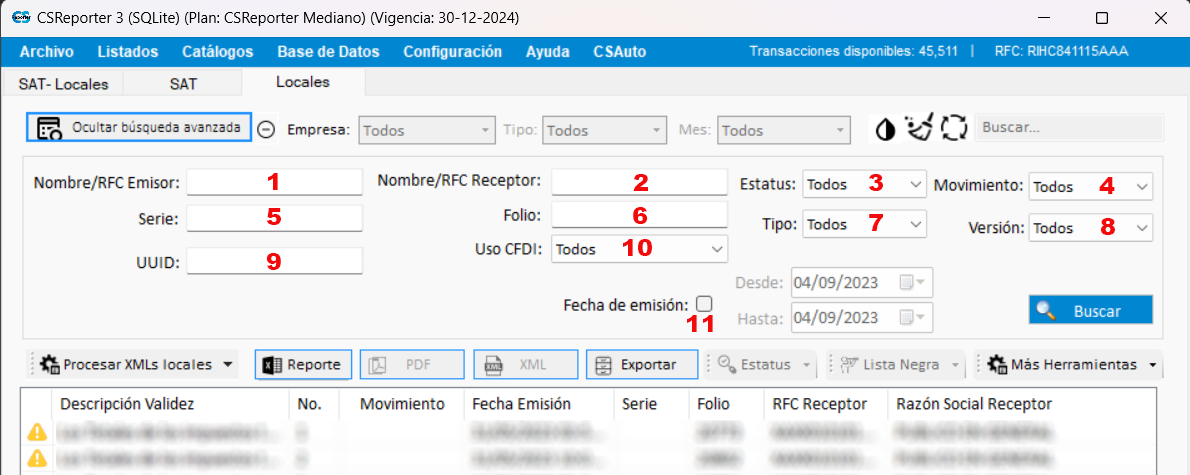Click the UUID input field

pos(275,261)
